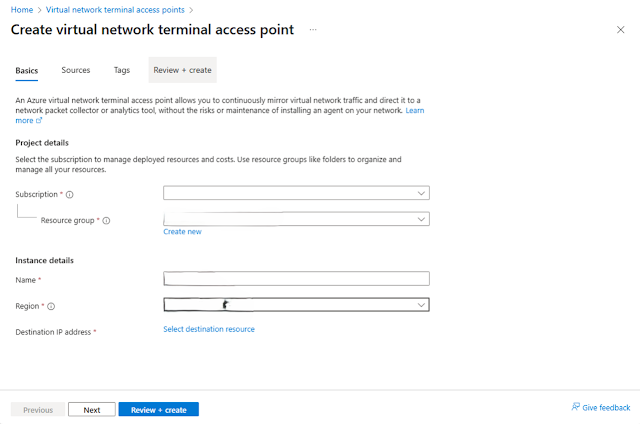640x424 pixels.
Task: Switch to the Tags tab
Action: (122, 70)
